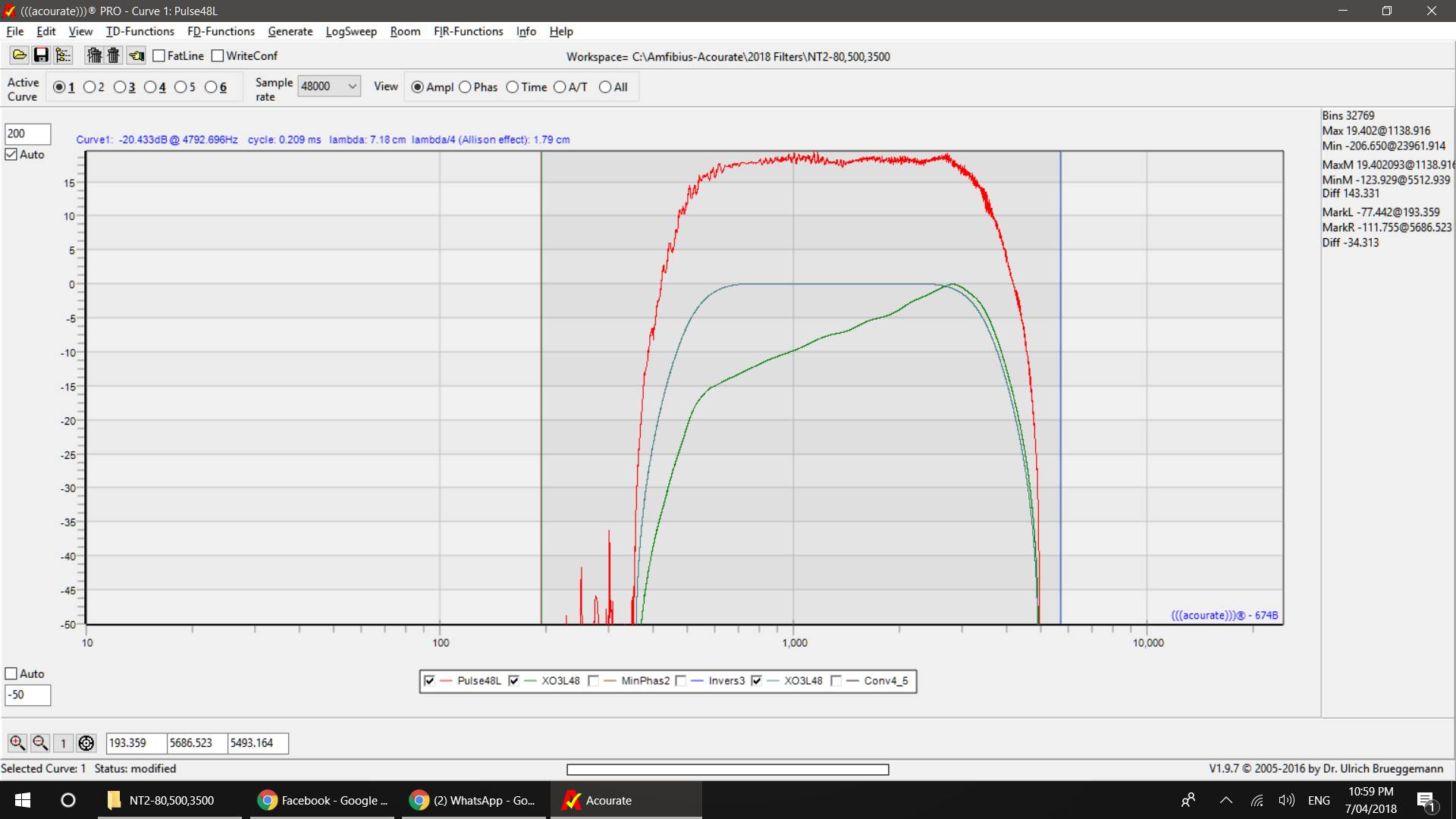Toggle teal XO3L48 curve checkbox
This screenshot has width=1456, height=819.
pyautogui.click(x=756, y=680)
